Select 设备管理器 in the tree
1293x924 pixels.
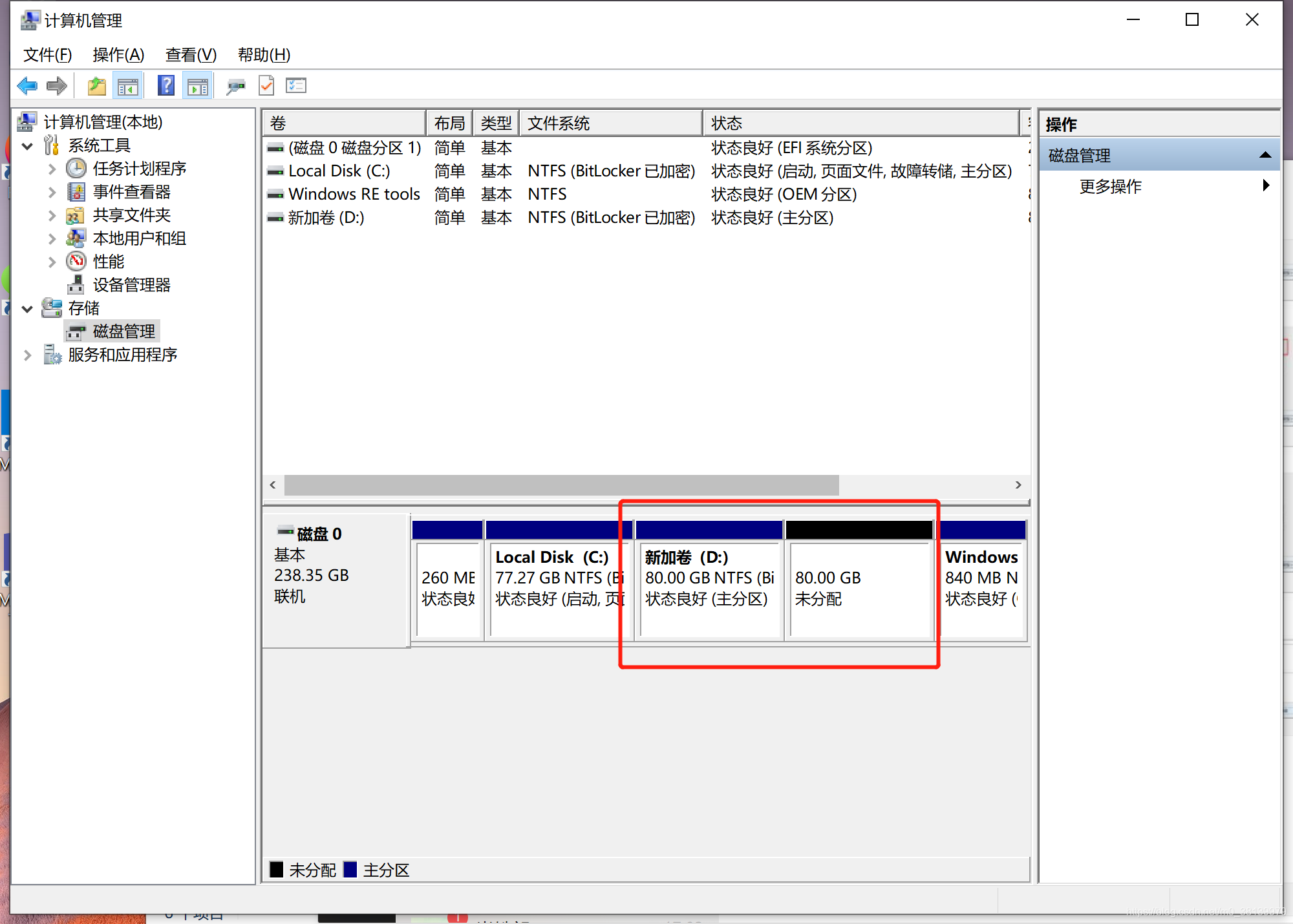point(131,285)
